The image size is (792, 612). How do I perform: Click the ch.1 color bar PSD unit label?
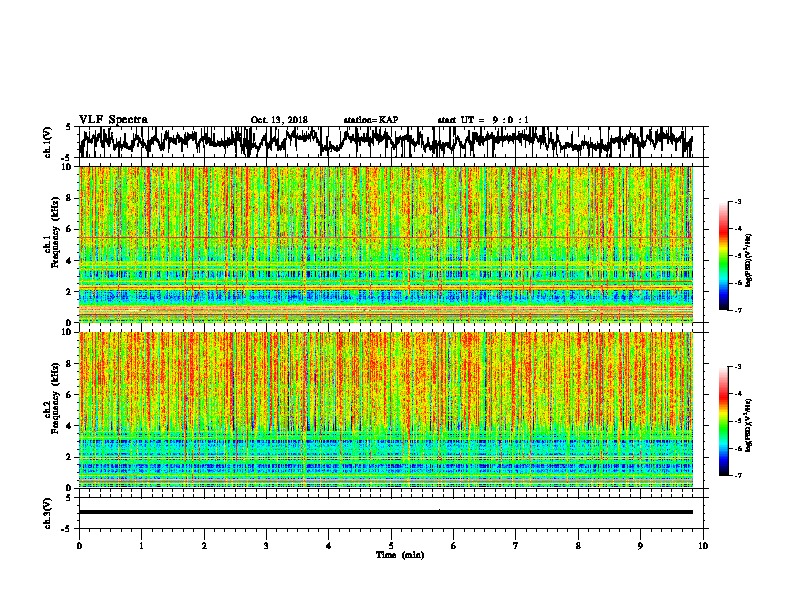click(749, 261)
